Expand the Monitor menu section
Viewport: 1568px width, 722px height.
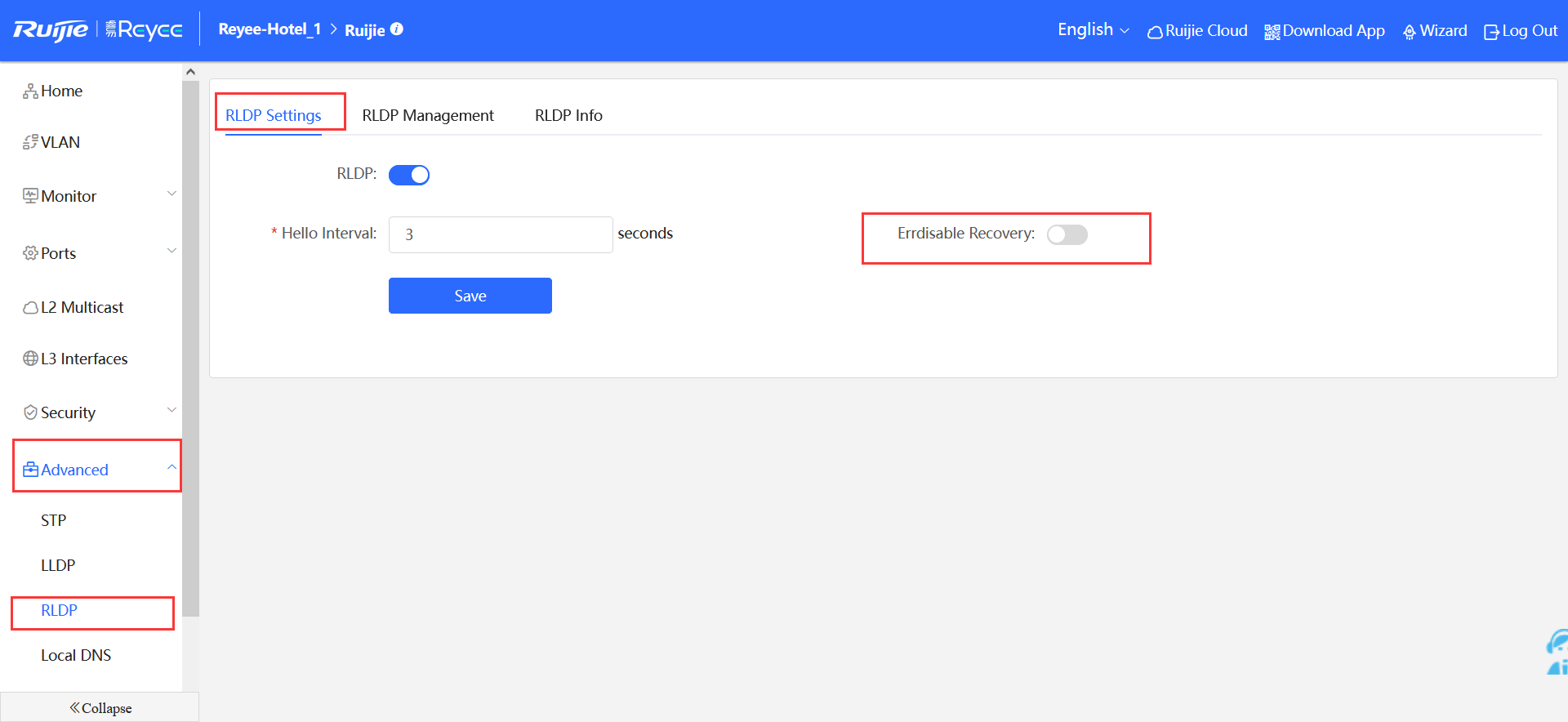pos(98,196)
